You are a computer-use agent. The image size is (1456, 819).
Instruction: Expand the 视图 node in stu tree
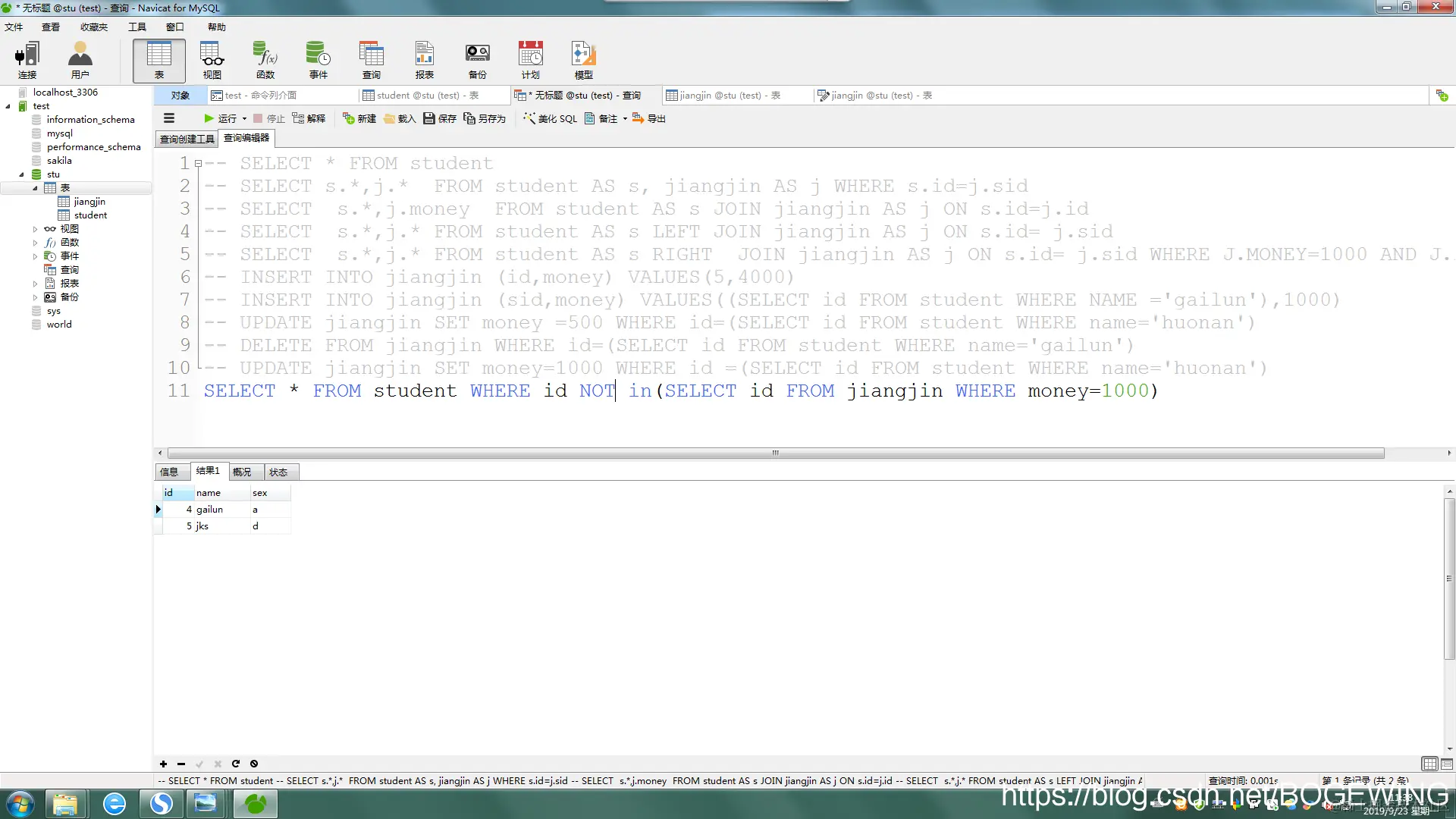click(x=35, y=229)
